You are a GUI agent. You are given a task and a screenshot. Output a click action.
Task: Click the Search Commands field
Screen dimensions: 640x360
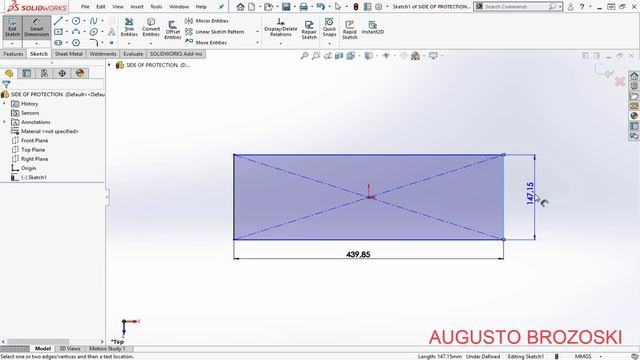516,7
